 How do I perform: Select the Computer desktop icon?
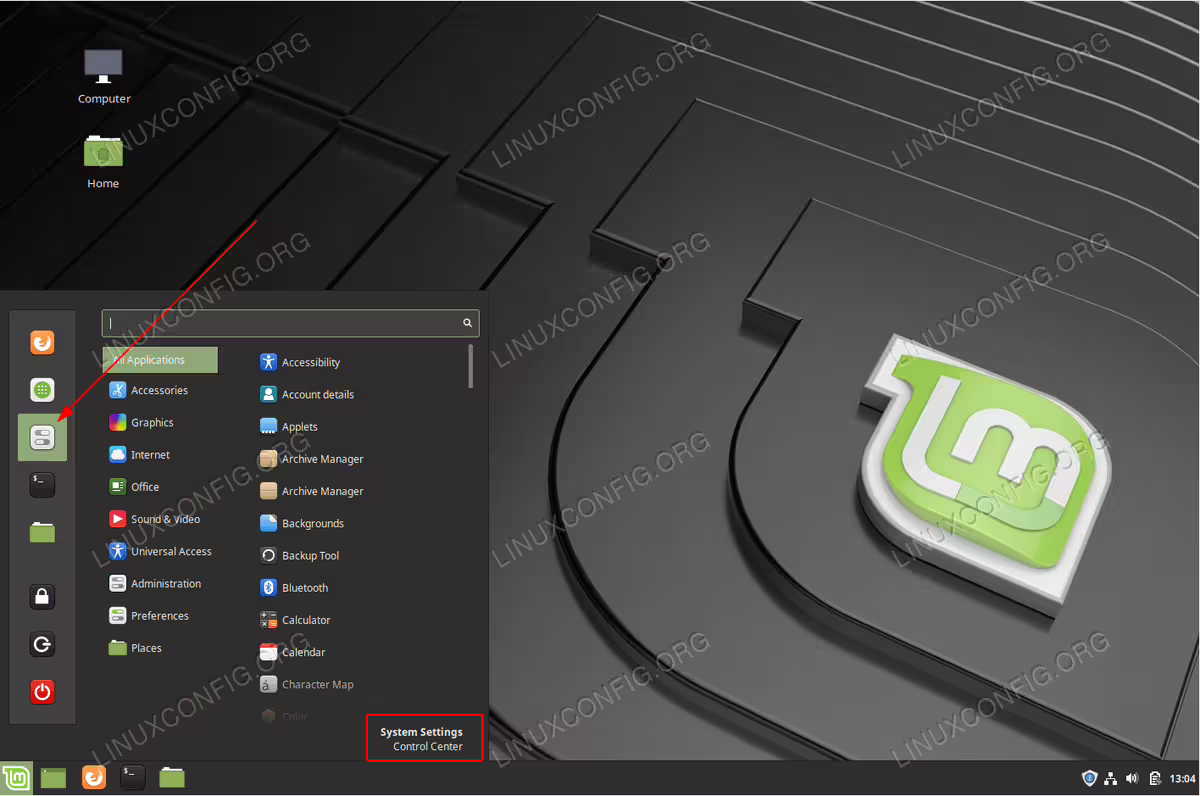tap(104, 76)
